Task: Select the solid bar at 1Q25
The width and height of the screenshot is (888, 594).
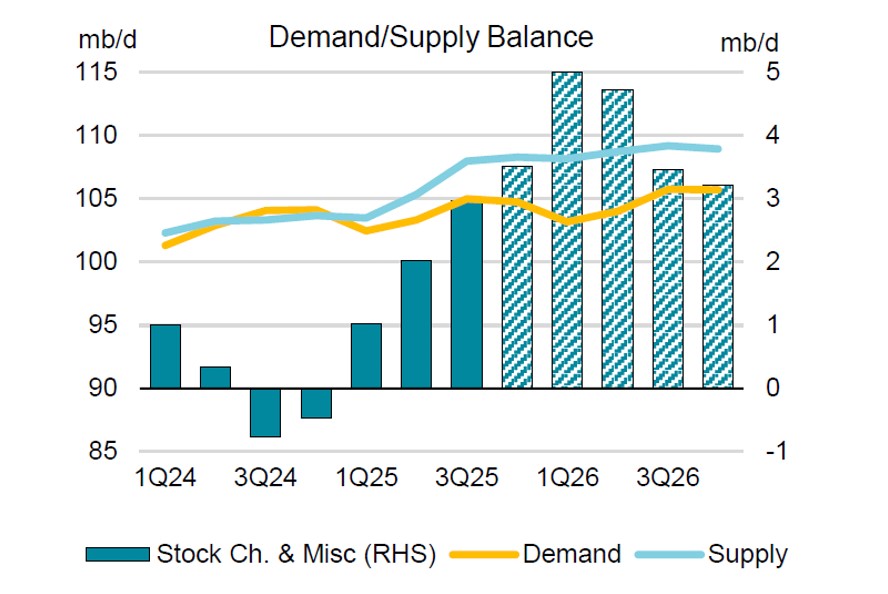Action: tap(366, 355)
